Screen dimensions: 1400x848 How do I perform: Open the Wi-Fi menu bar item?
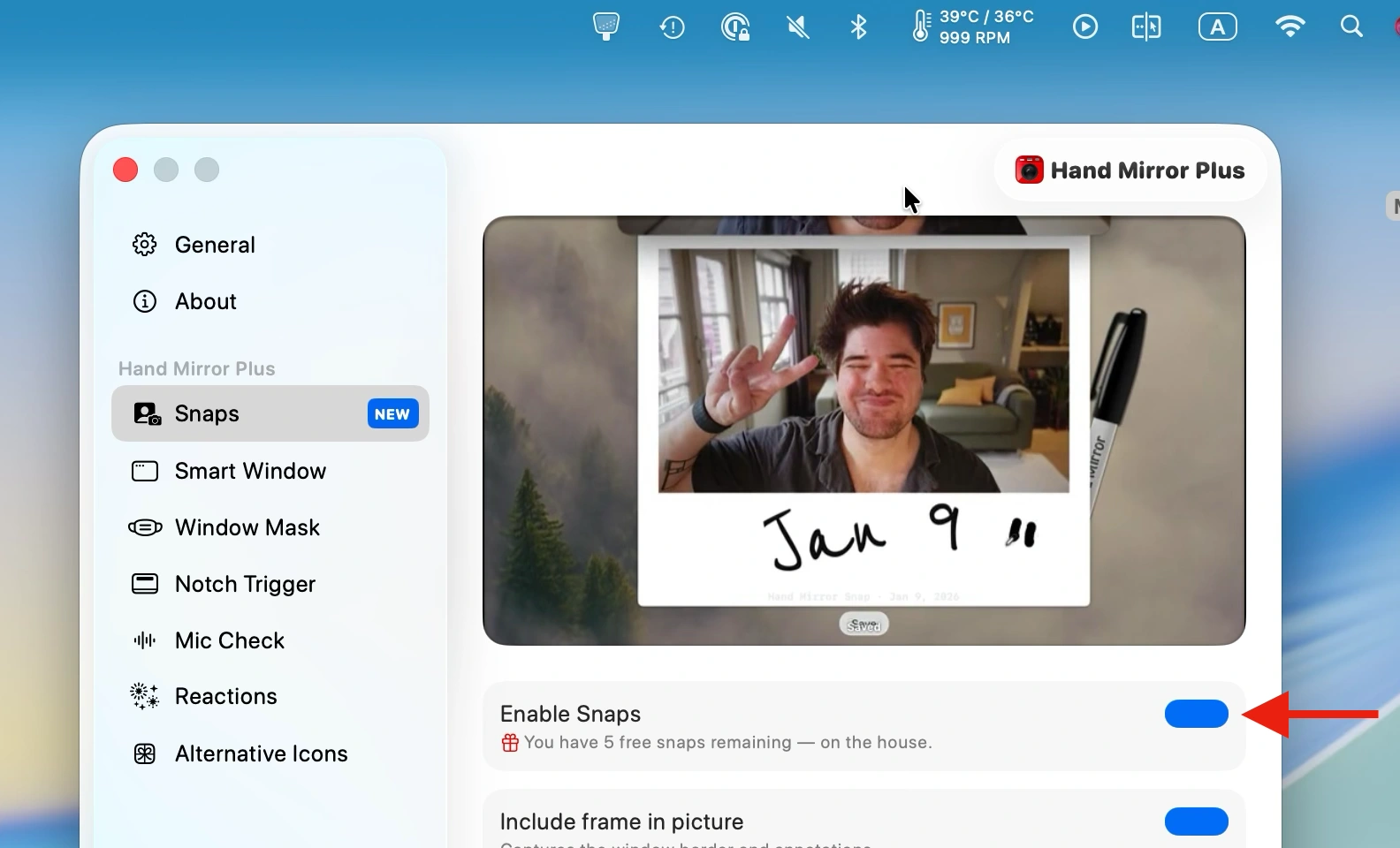coord(1290,27)
